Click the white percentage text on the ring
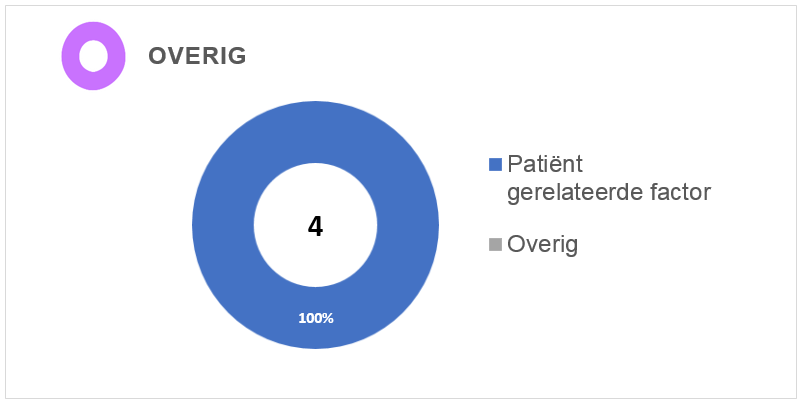The width and height of the screenshot is (803, 405). (x=316, y=318)
